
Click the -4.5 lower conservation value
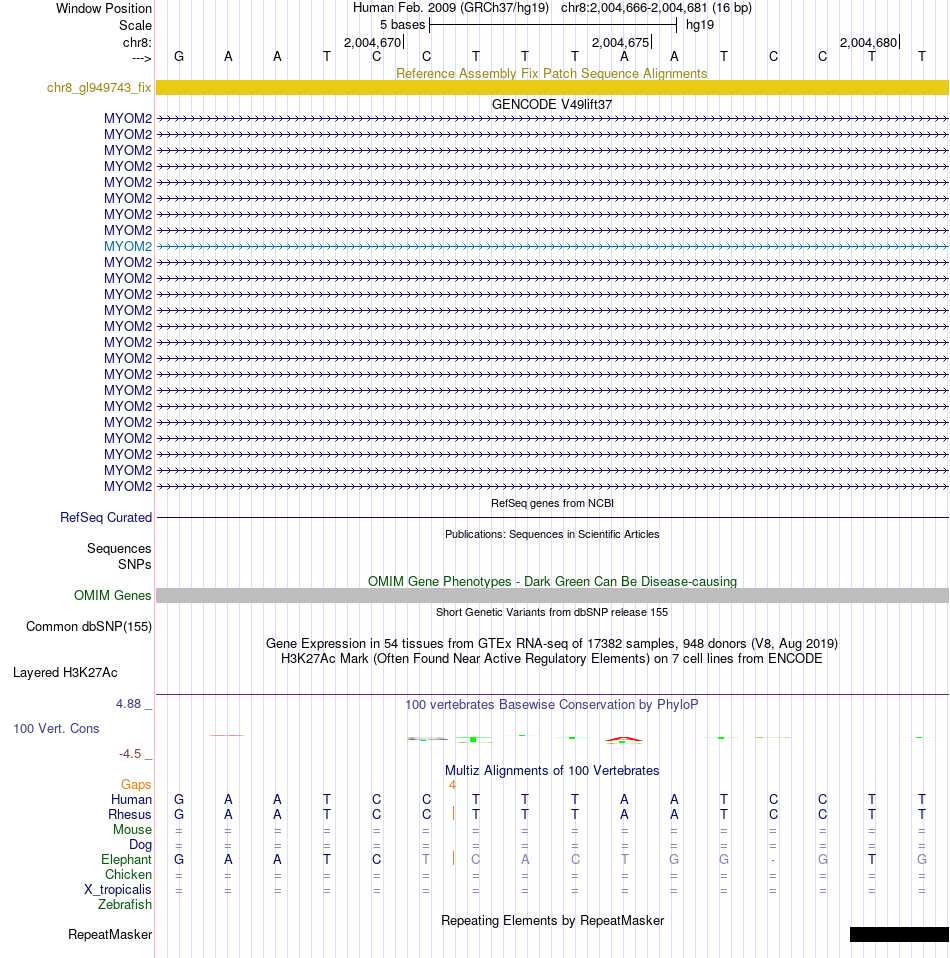[x=130, y=754]
